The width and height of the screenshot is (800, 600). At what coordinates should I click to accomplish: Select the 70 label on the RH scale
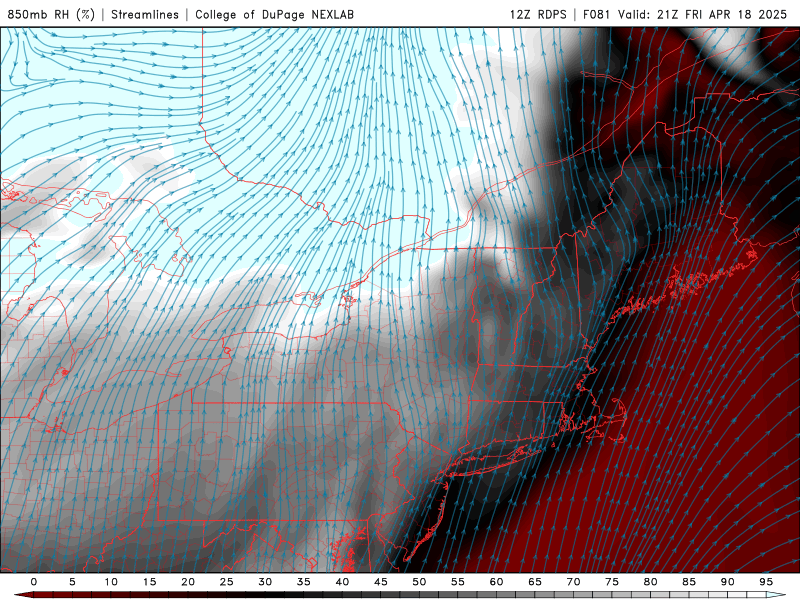[573, 582]
